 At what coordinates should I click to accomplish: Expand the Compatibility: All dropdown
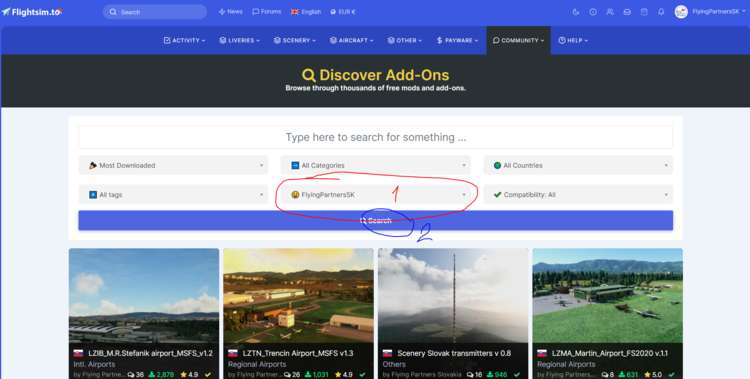578,195
